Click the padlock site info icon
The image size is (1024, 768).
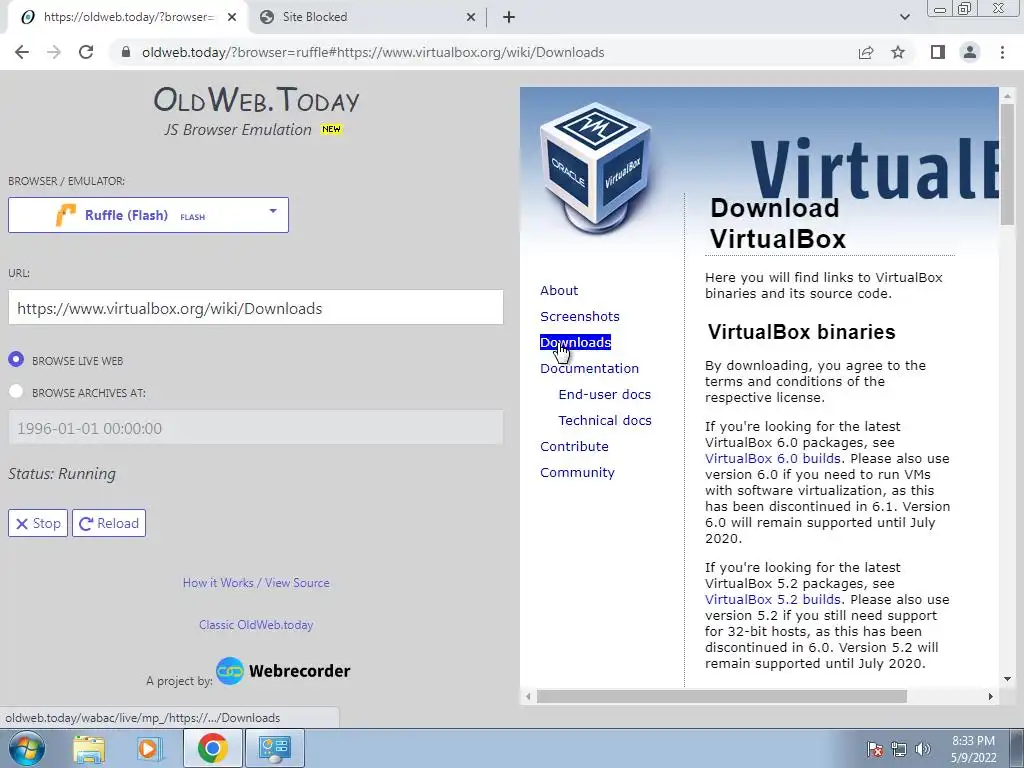(126, 52)
